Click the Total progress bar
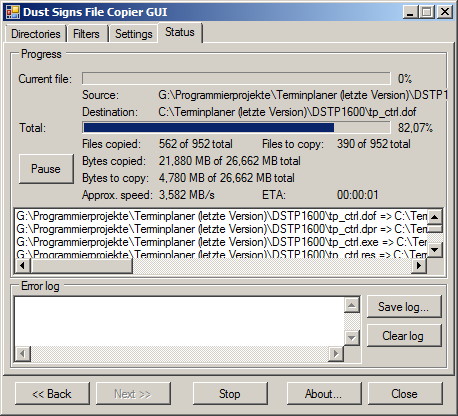This screenshot has height=416, width=458. tap(236, 128)
